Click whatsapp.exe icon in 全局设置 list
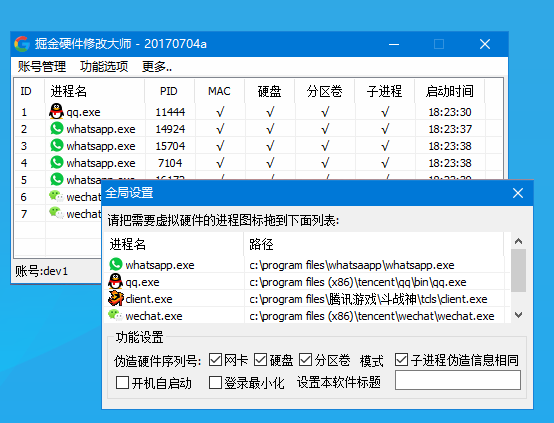Viewport: 554px width, 423px height. coord(116,264)
